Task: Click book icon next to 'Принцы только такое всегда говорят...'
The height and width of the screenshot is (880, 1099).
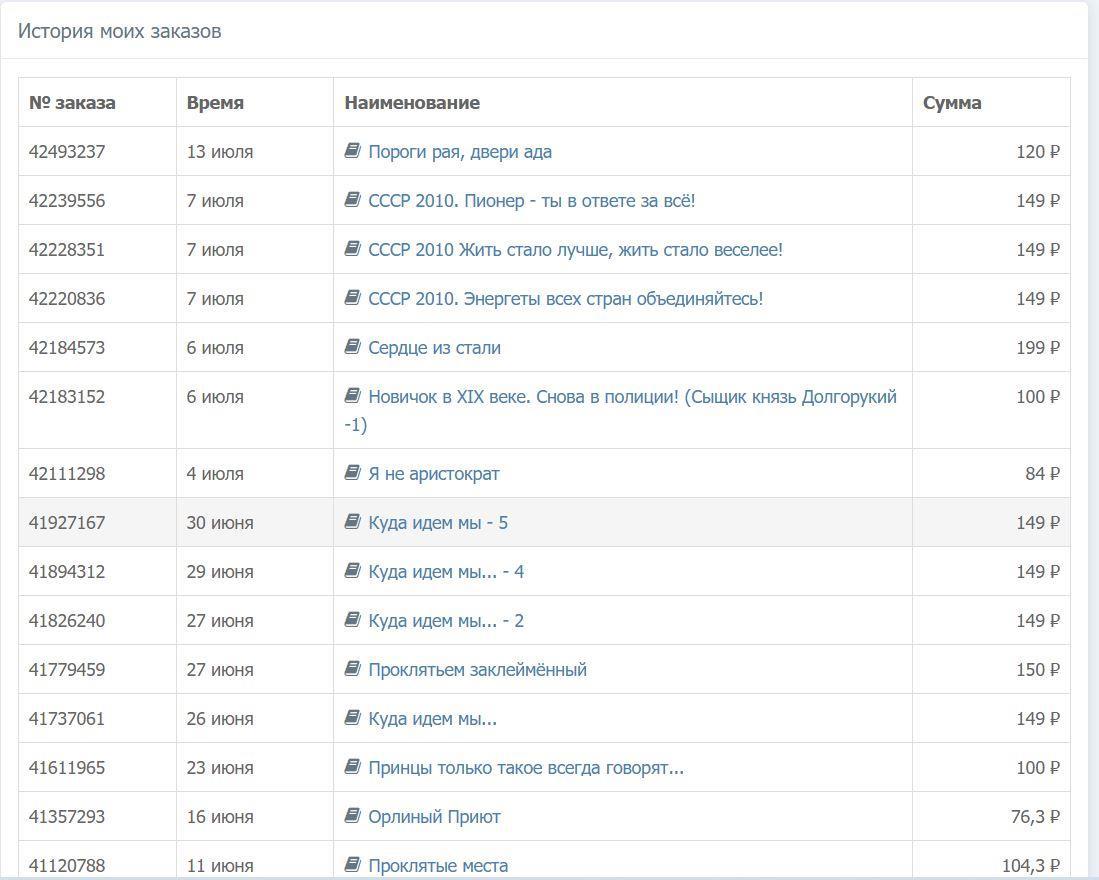Action: coord(352,767)
